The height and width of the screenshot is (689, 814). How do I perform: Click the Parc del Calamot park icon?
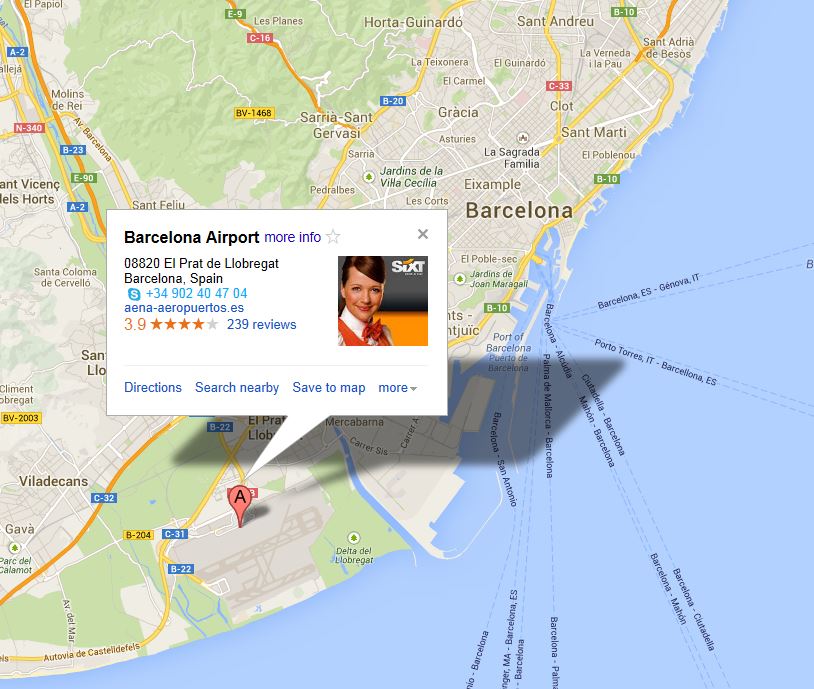point(15,548)
